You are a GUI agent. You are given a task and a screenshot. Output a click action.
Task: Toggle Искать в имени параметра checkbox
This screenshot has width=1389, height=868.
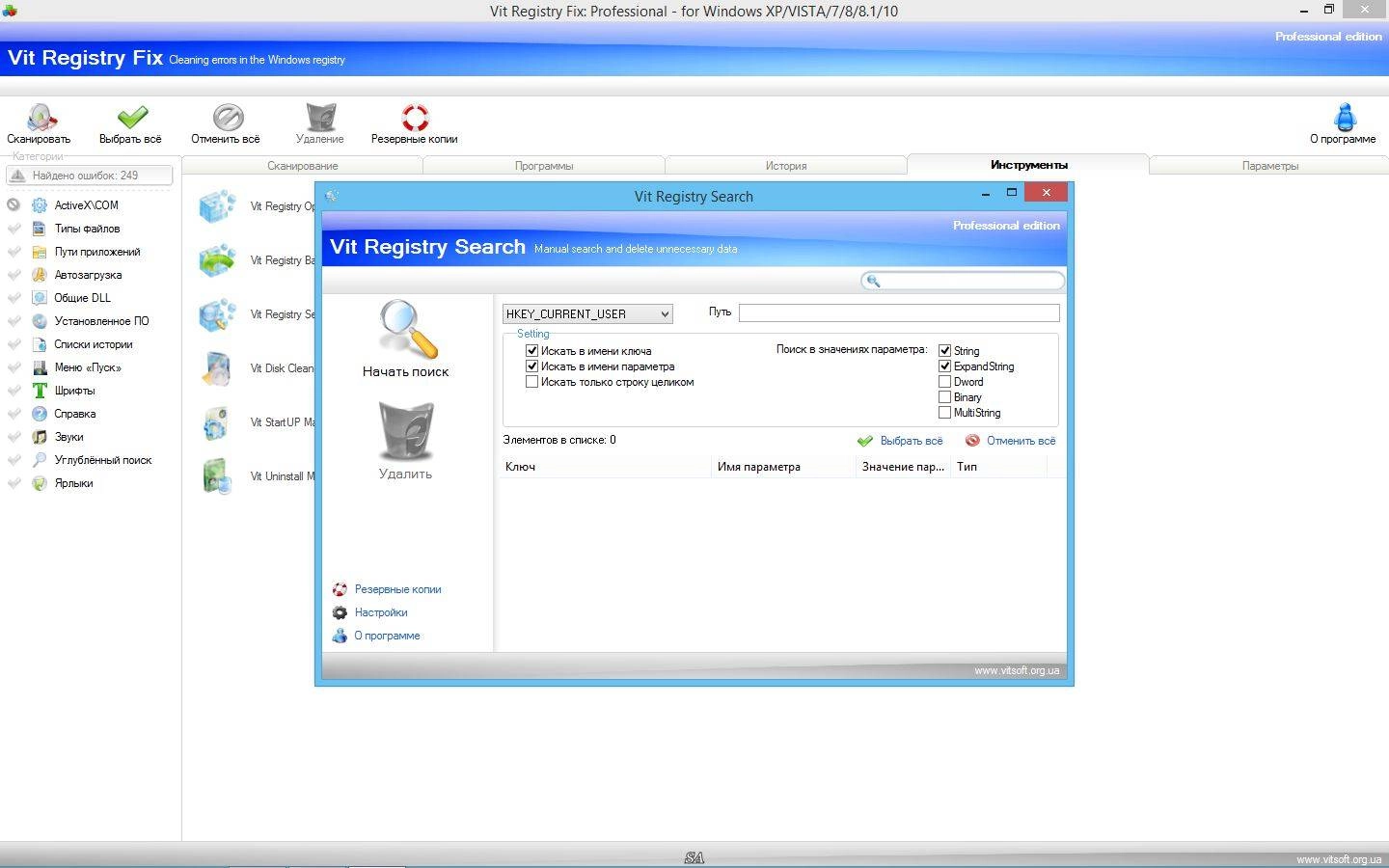531,366
